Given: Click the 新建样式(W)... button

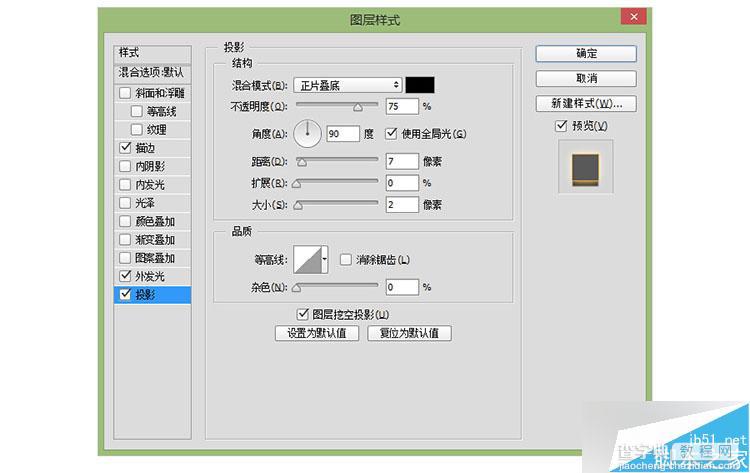Looking at the screenshot, I should tap(586, 103).
